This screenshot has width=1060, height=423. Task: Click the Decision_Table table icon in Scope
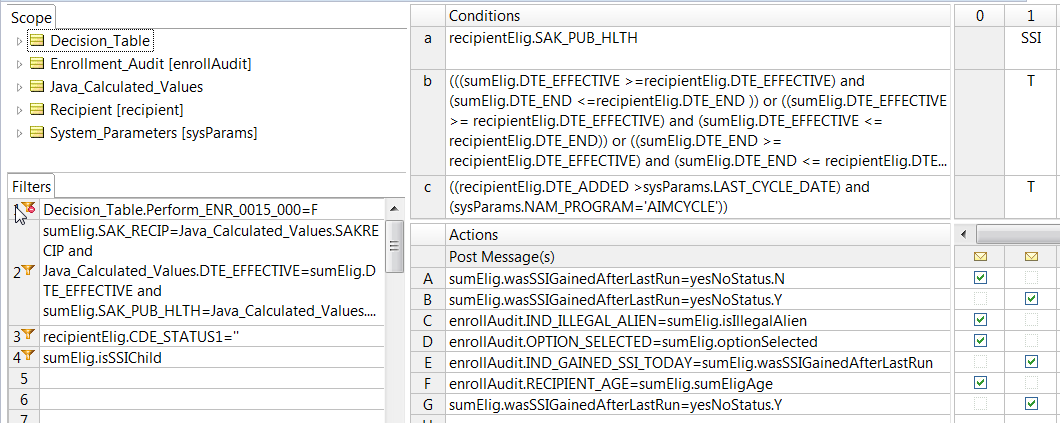pos(37,41)
